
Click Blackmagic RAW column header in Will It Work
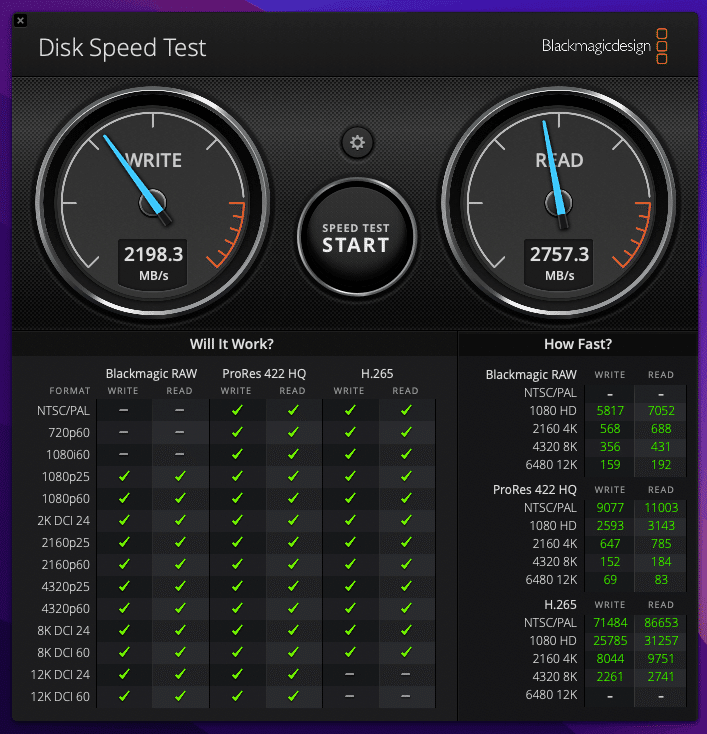click(151, 374)
